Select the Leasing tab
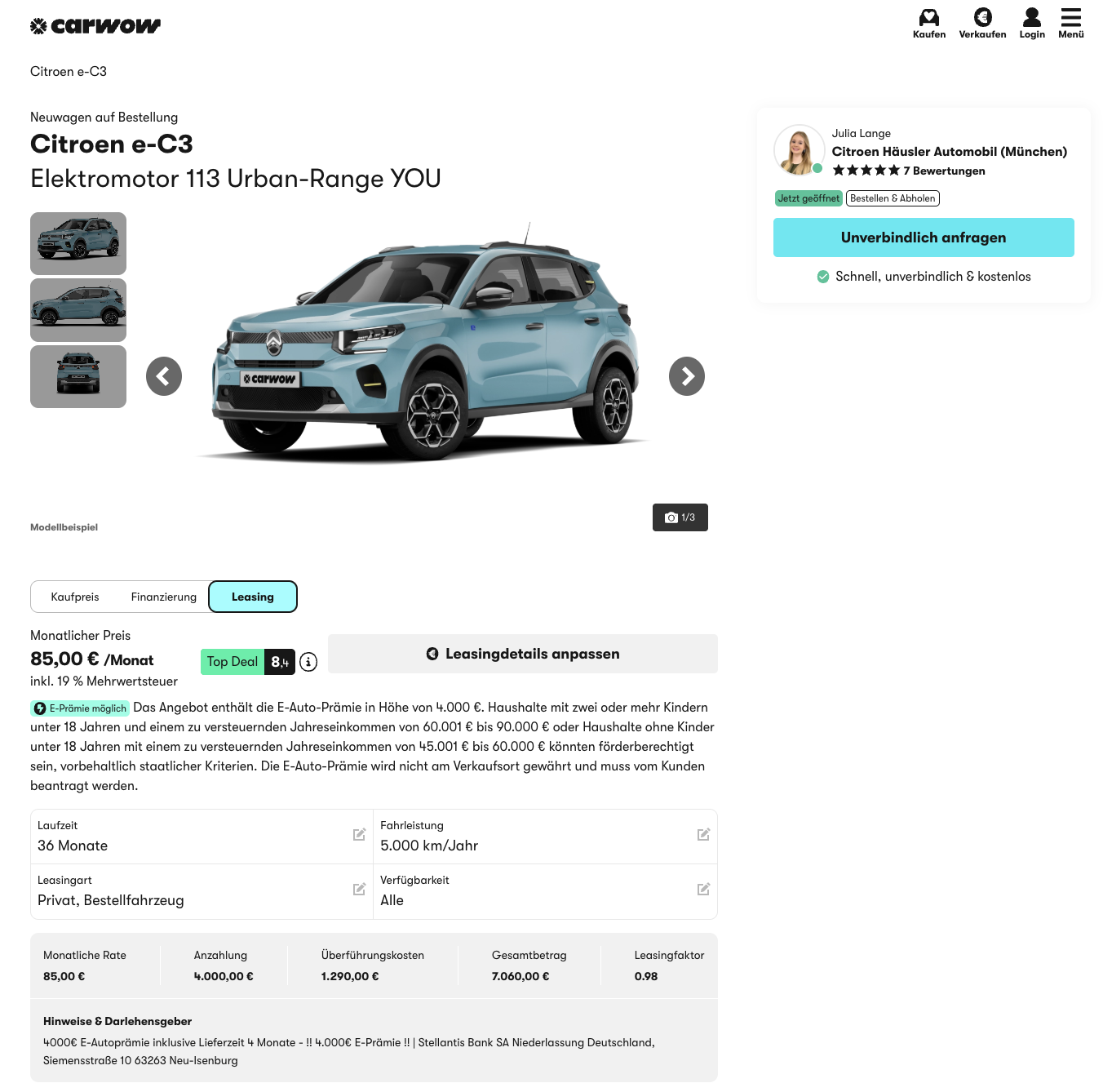1103x1092 pixels. click(x=253, y=597)
